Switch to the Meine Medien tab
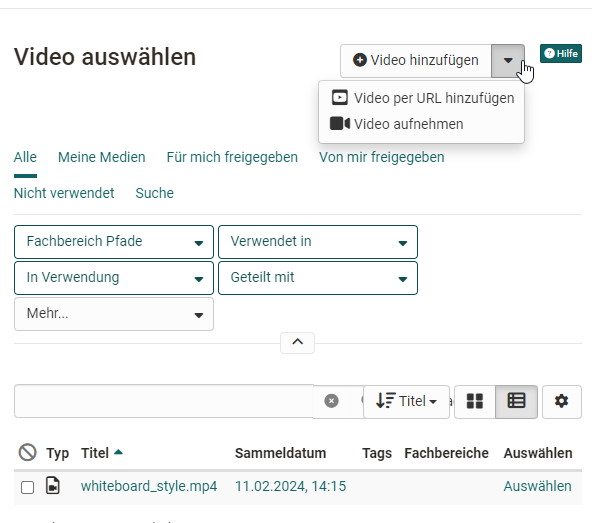Viewport: 592px width, 523px height. pos(102,157)
